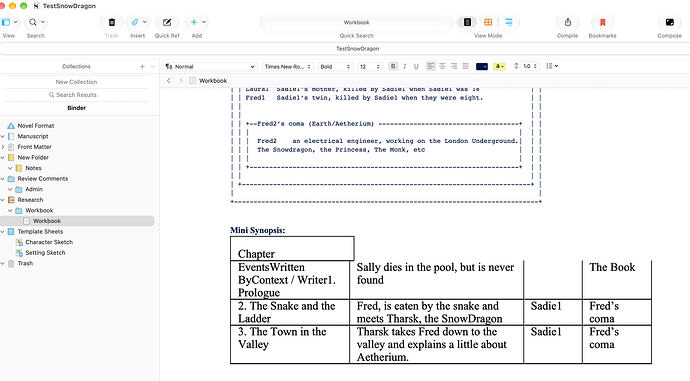Select New Collection tab
690x381 pixels.
pyautogui.click(x=76, y=82)
